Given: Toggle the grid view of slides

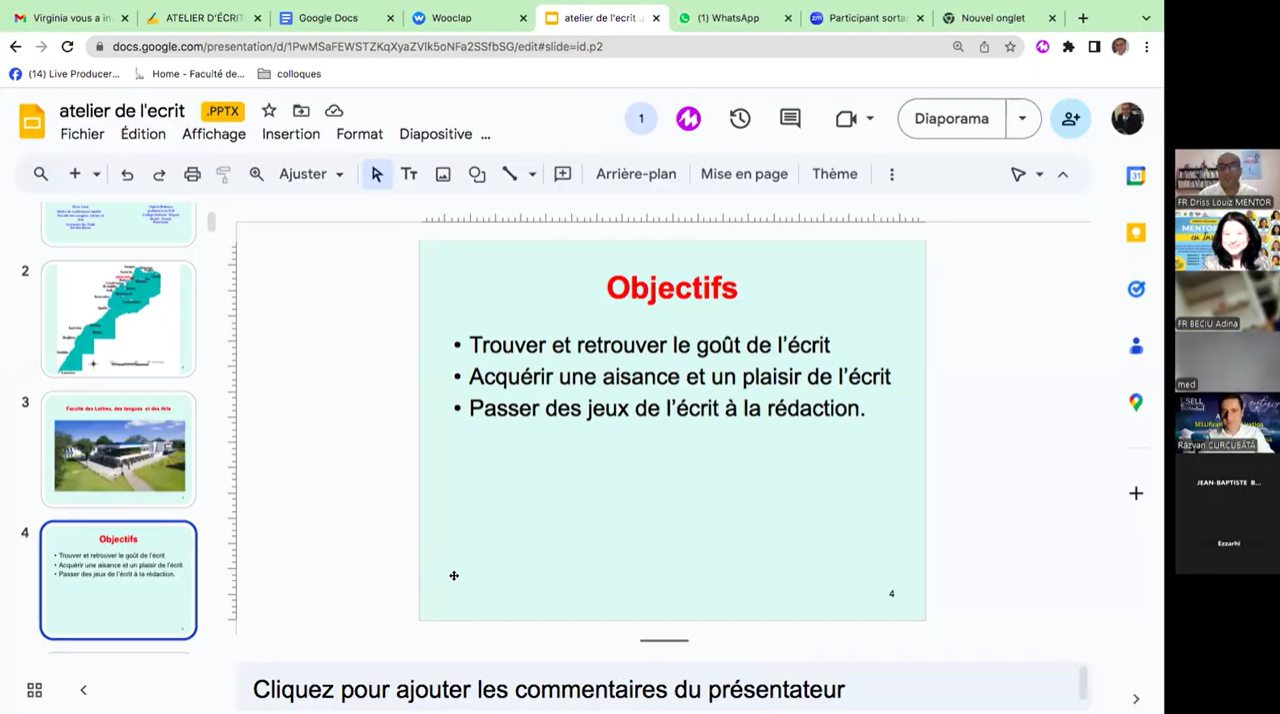Looking at the screenshot, I should click(34, 690).
